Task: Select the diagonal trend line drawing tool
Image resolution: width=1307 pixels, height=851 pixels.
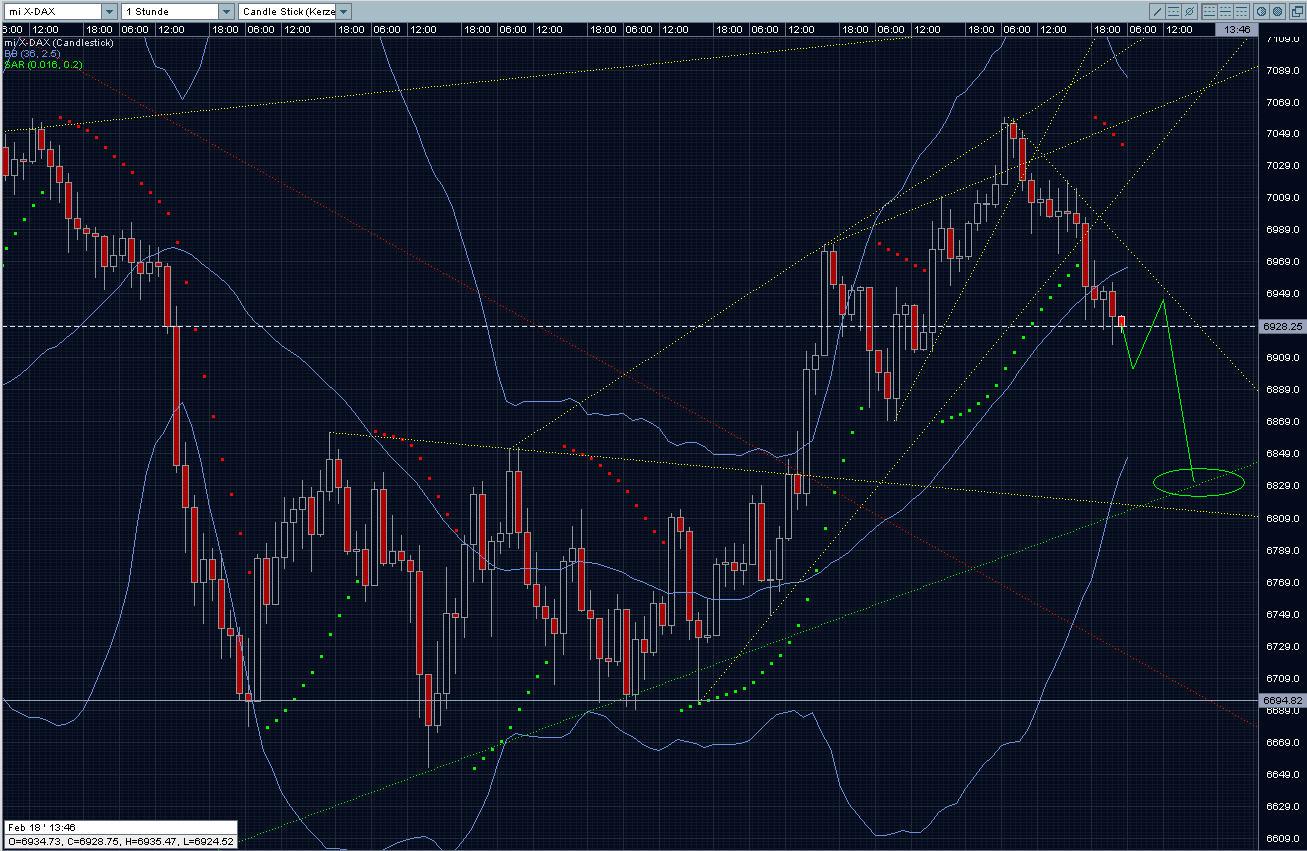Action: tap(1158, 12)
